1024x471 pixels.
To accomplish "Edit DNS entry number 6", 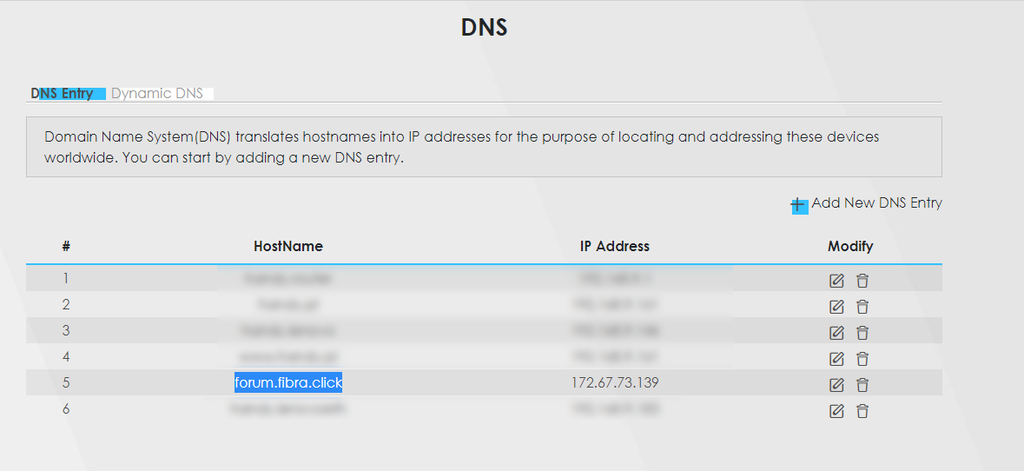I will point(837,411).
